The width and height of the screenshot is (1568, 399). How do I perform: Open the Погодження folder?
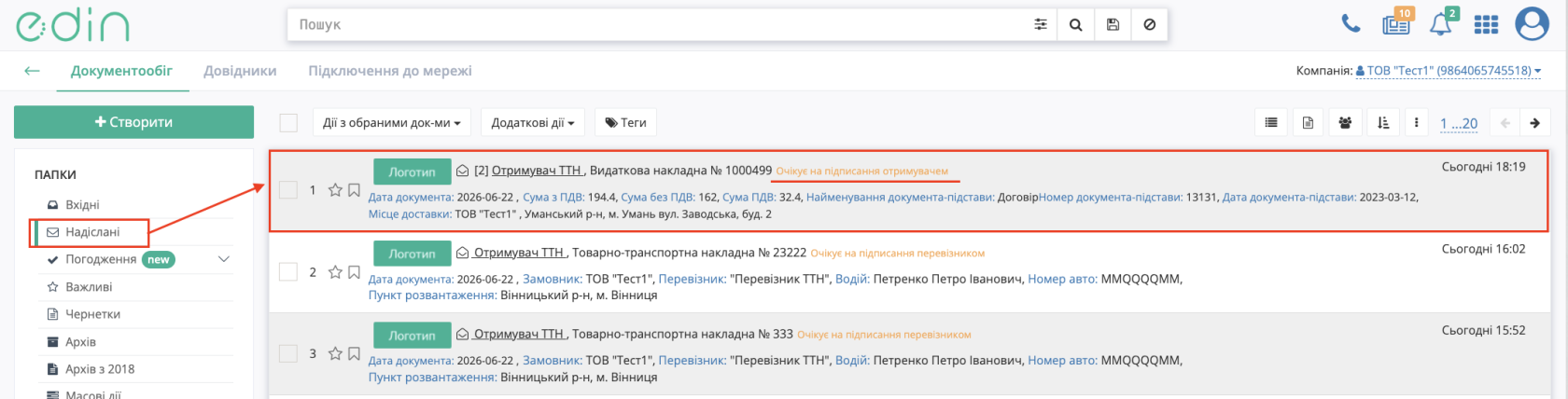(101, 259)
